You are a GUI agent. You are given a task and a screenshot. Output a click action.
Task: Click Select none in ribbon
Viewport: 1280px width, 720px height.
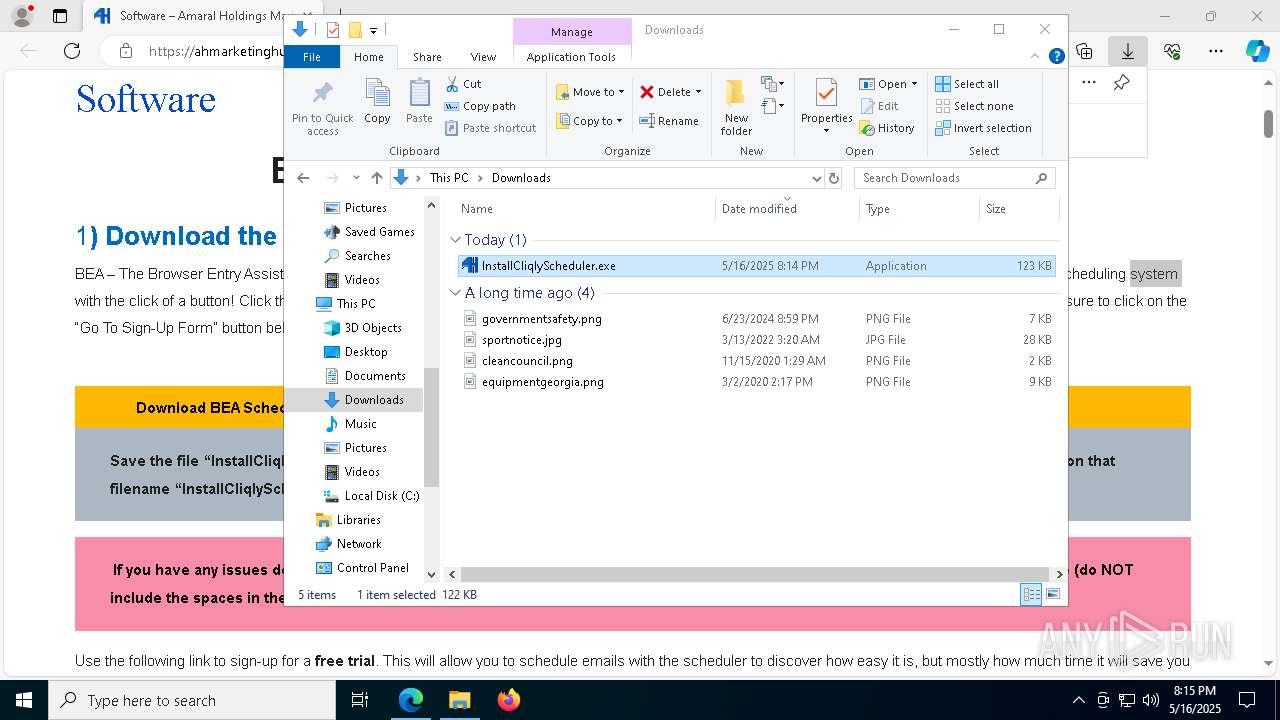pyautogui.click(x=974, y=106)
